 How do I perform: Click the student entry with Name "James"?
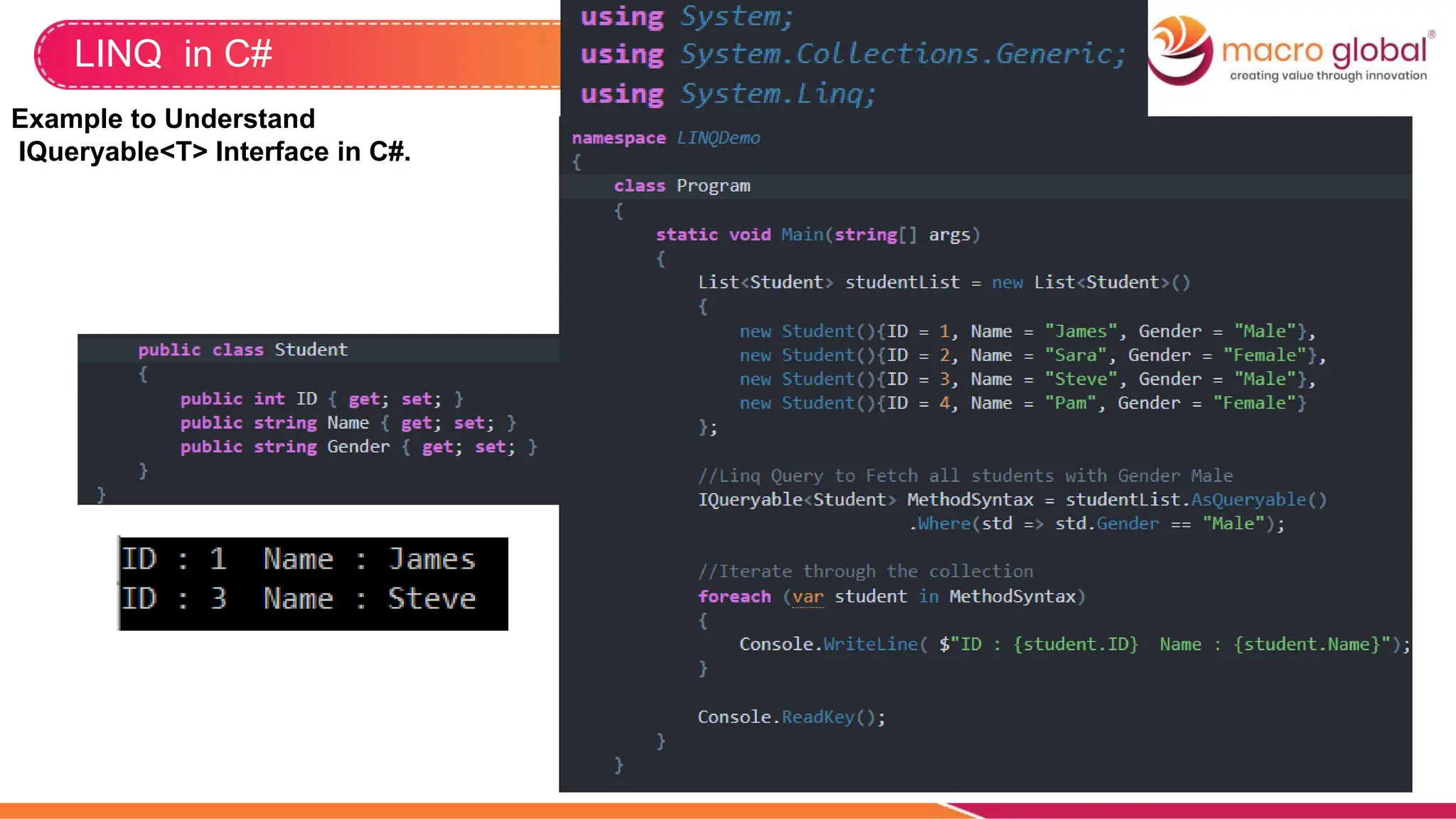tap(1027, 331)
